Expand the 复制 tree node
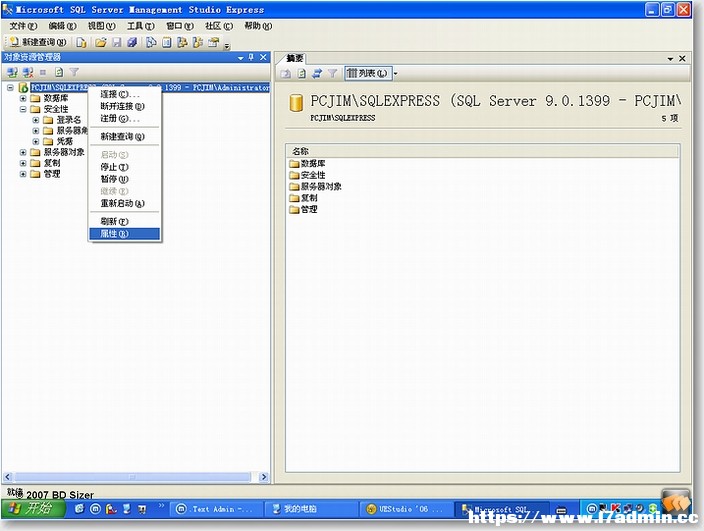704x531 pixels. click(23, 163)
